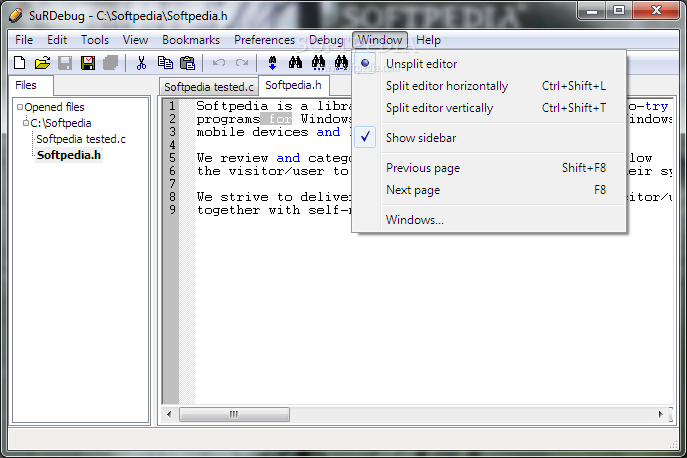Screen dimensions: 687x458
Task: Click line number 1 in the gutter
Action: coord(172,106)
